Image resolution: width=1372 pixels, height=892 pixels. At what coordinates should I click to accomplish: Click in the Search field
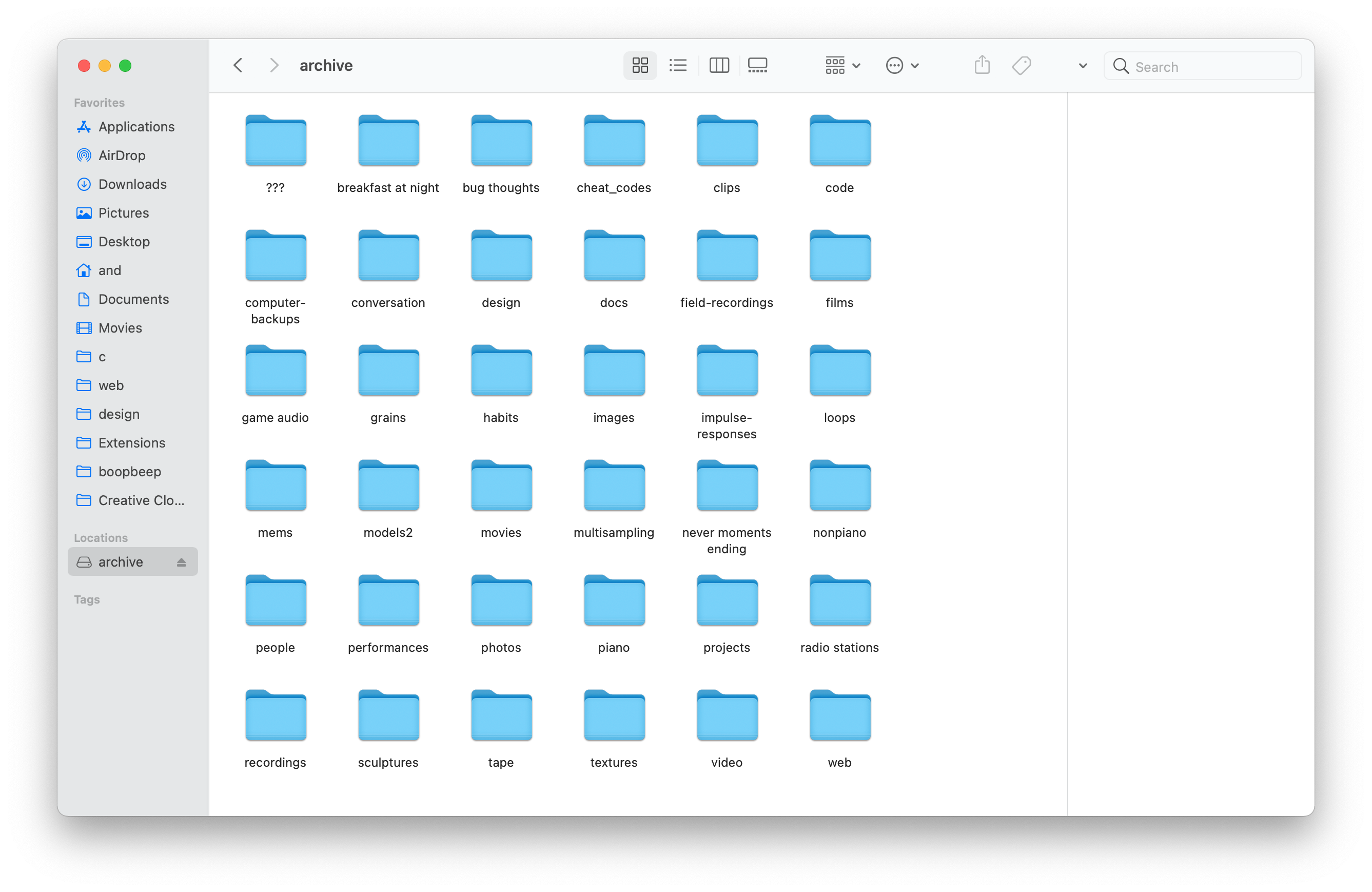coord(1210,67)
